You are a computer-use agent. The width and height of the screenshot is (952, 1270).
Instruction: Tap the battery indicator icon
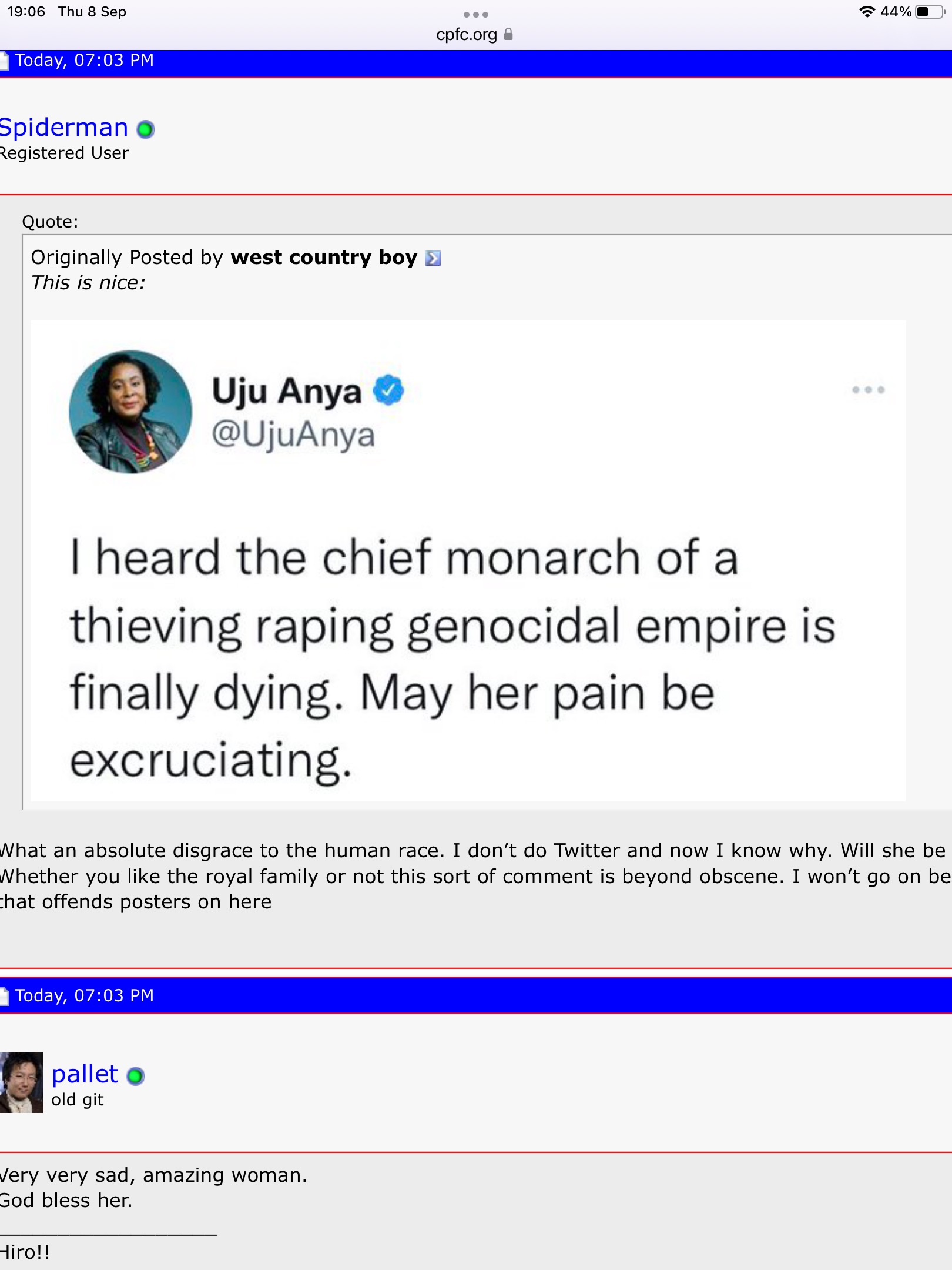(x=931, y=12)
